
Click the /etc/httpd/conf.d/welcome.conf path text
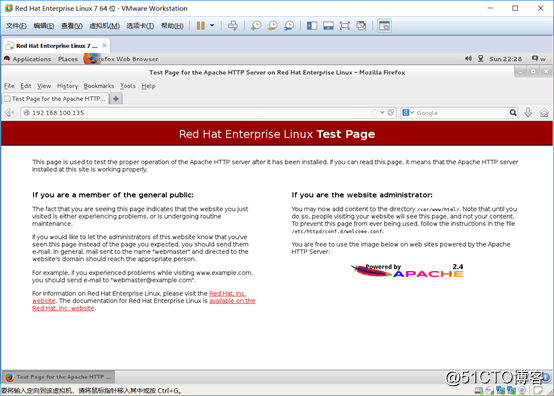click(x=337, y=231)
